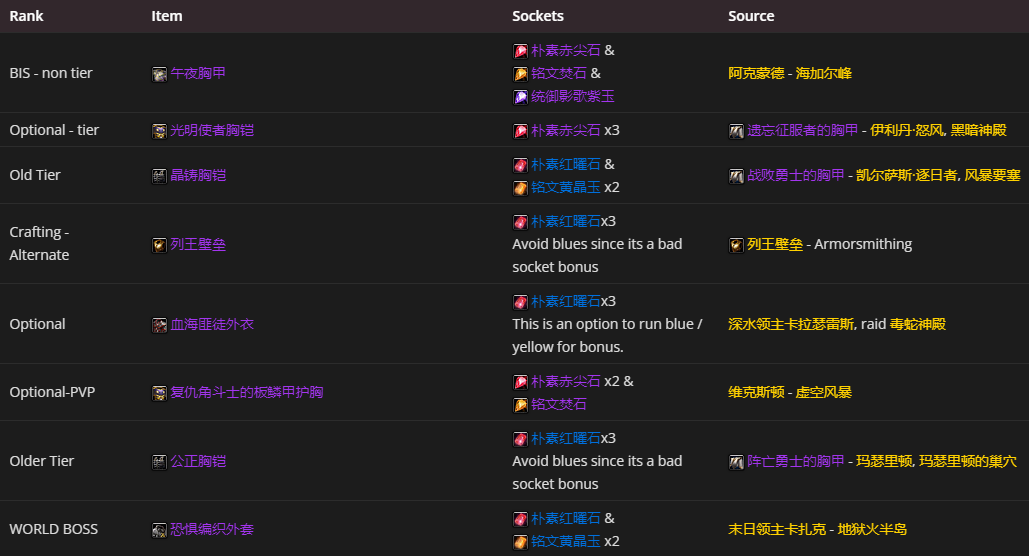Open the 末日领主卡扎克 - 地狱火半岛 link
This screenshot has height=556, width=1029.
(817, 530)
